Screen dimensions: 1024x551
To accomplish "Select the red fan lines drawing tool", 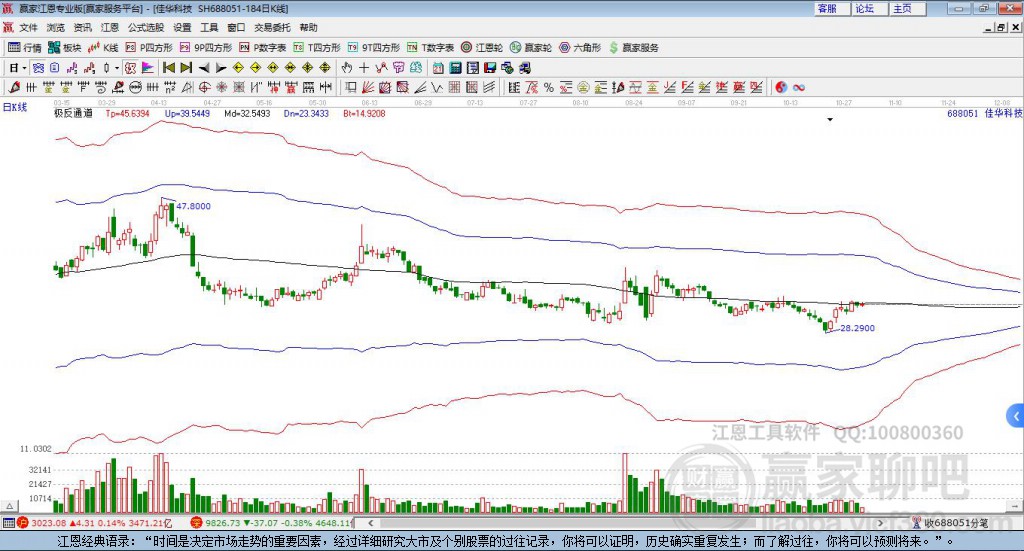I will tap(368, 87).
